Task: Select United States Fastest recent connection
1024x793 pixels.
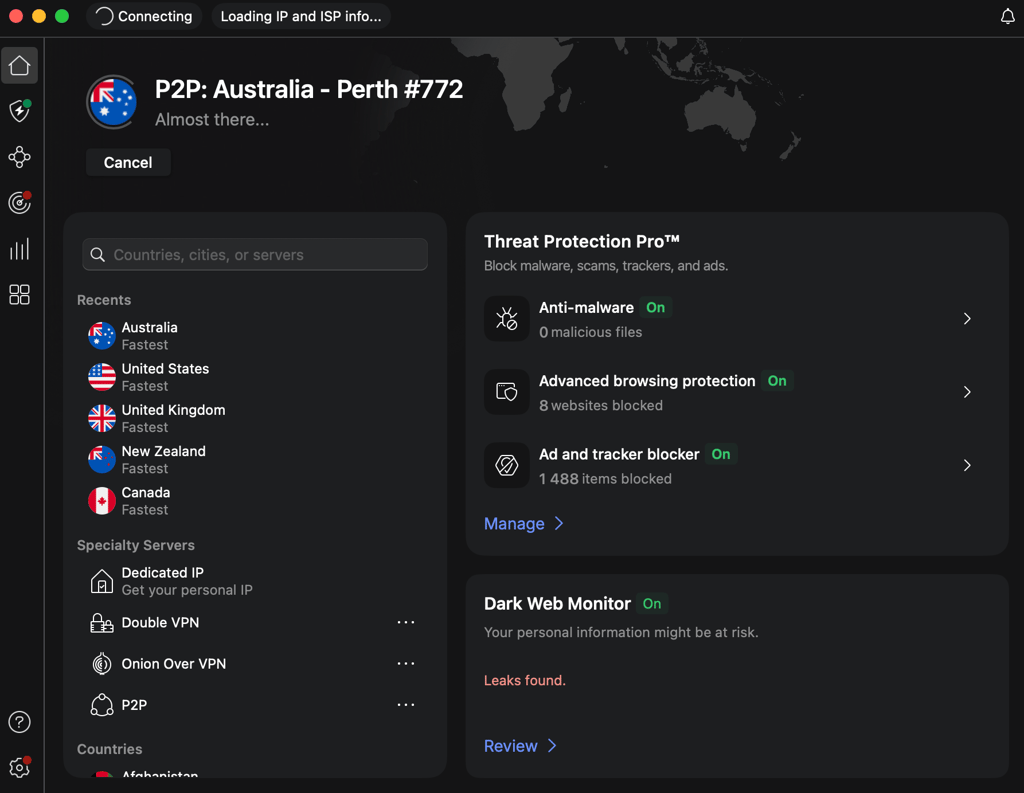Action: point(255,377)
